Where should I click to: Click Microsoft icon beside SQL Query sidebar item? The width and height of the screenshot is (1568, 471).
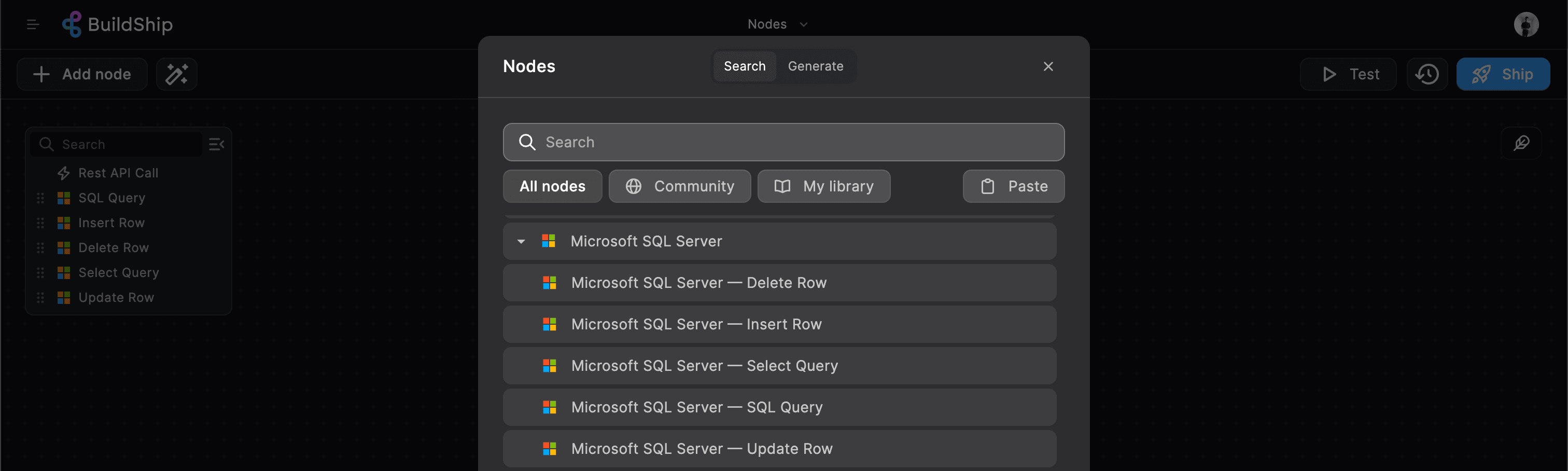point(63,198)
